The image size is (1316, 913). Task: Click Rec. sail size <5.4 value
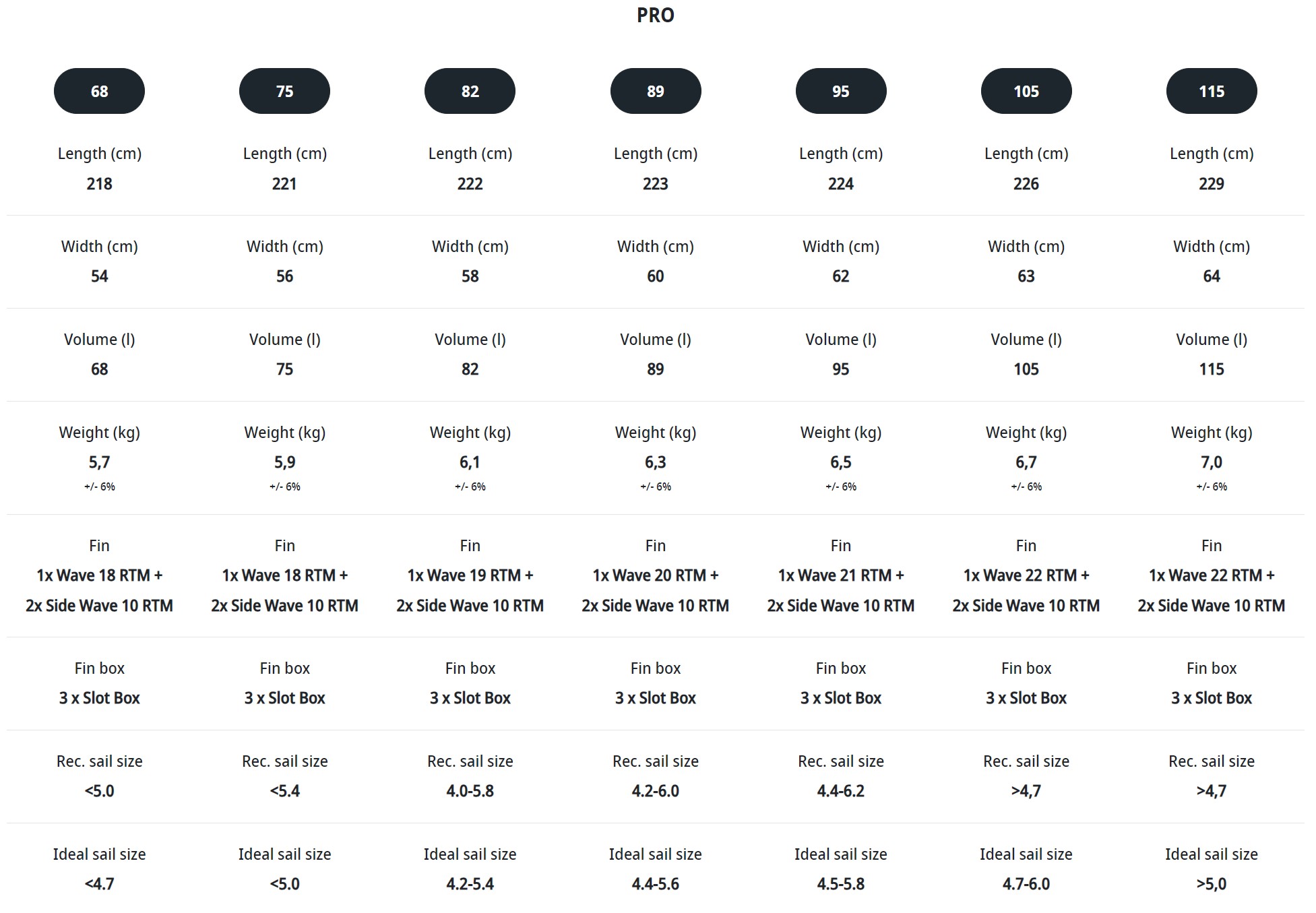click(284, 791)
